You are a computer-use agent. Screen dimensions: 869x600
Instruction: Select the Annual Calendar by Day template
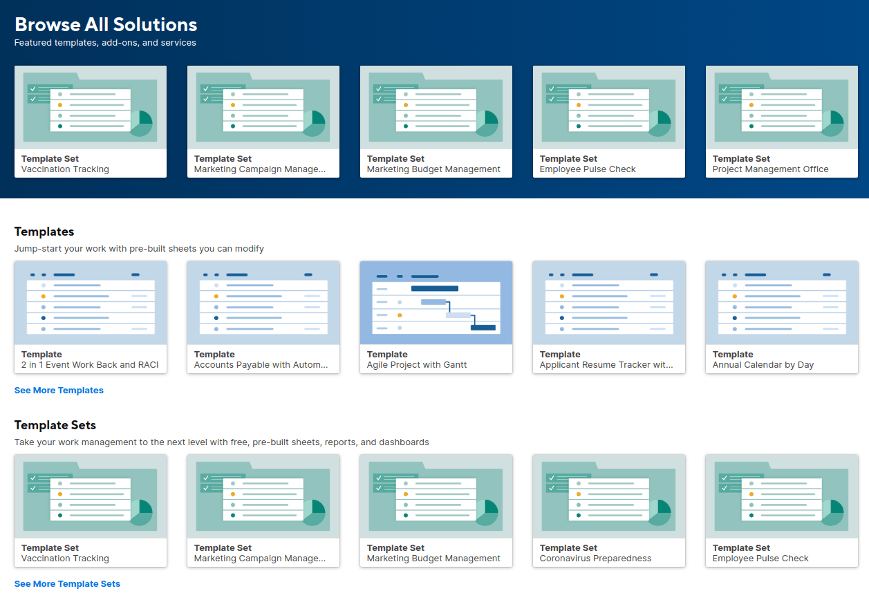point(781,315)
